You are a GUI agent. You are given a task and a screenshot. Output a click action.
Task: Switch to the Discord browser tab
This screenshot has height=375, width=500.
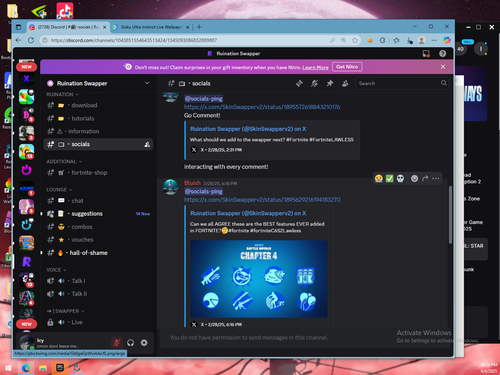tap(68, 27)
